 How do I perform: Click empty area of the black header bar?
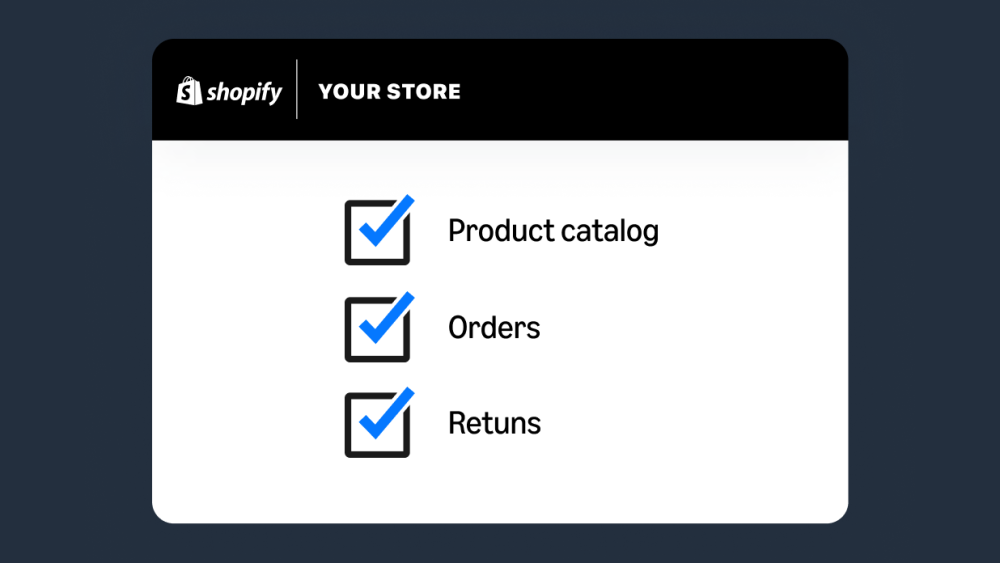(x=650, y=90)
